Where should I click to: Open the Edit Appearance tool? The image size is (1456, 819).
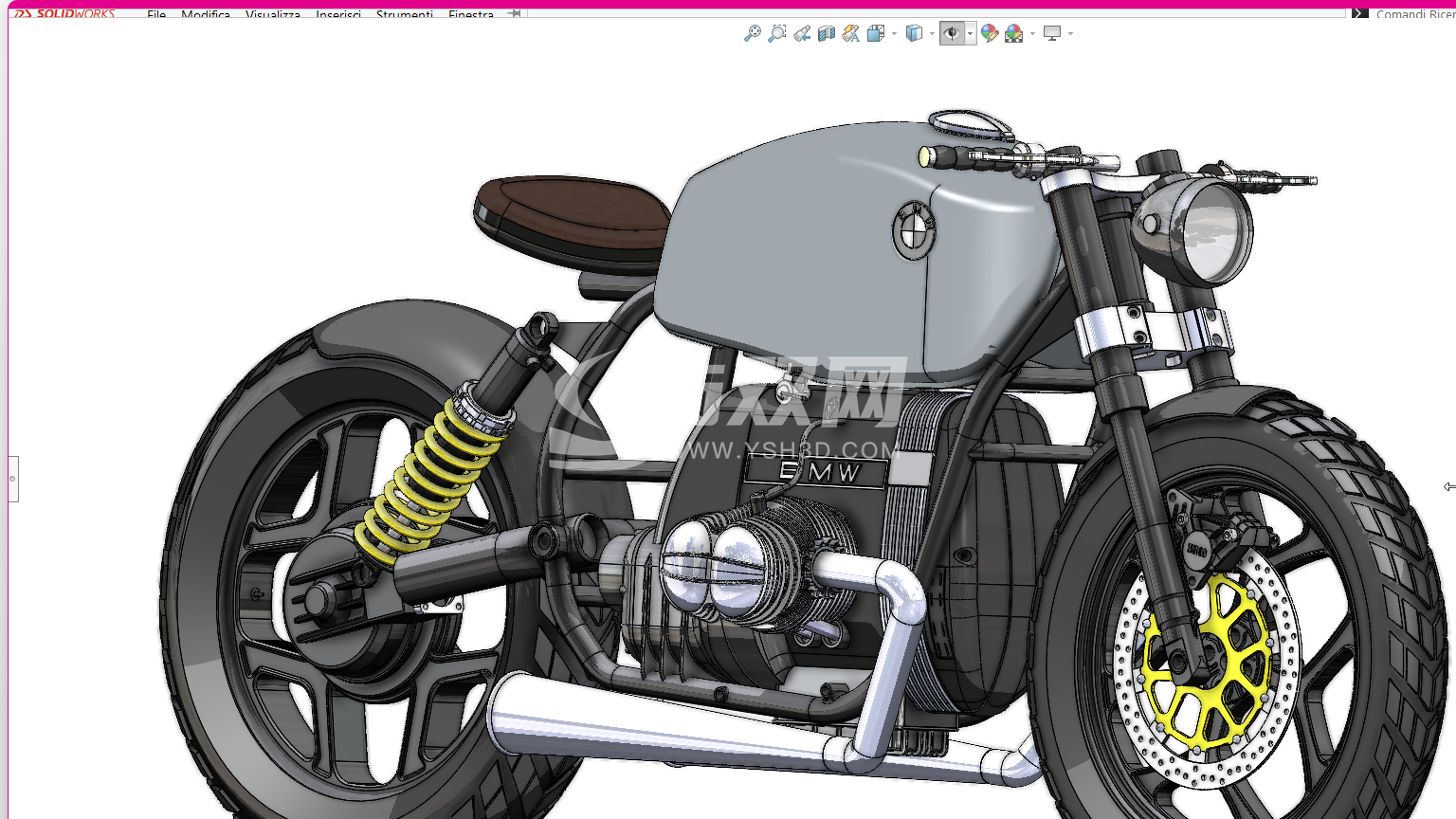click(x=990, y=33)
